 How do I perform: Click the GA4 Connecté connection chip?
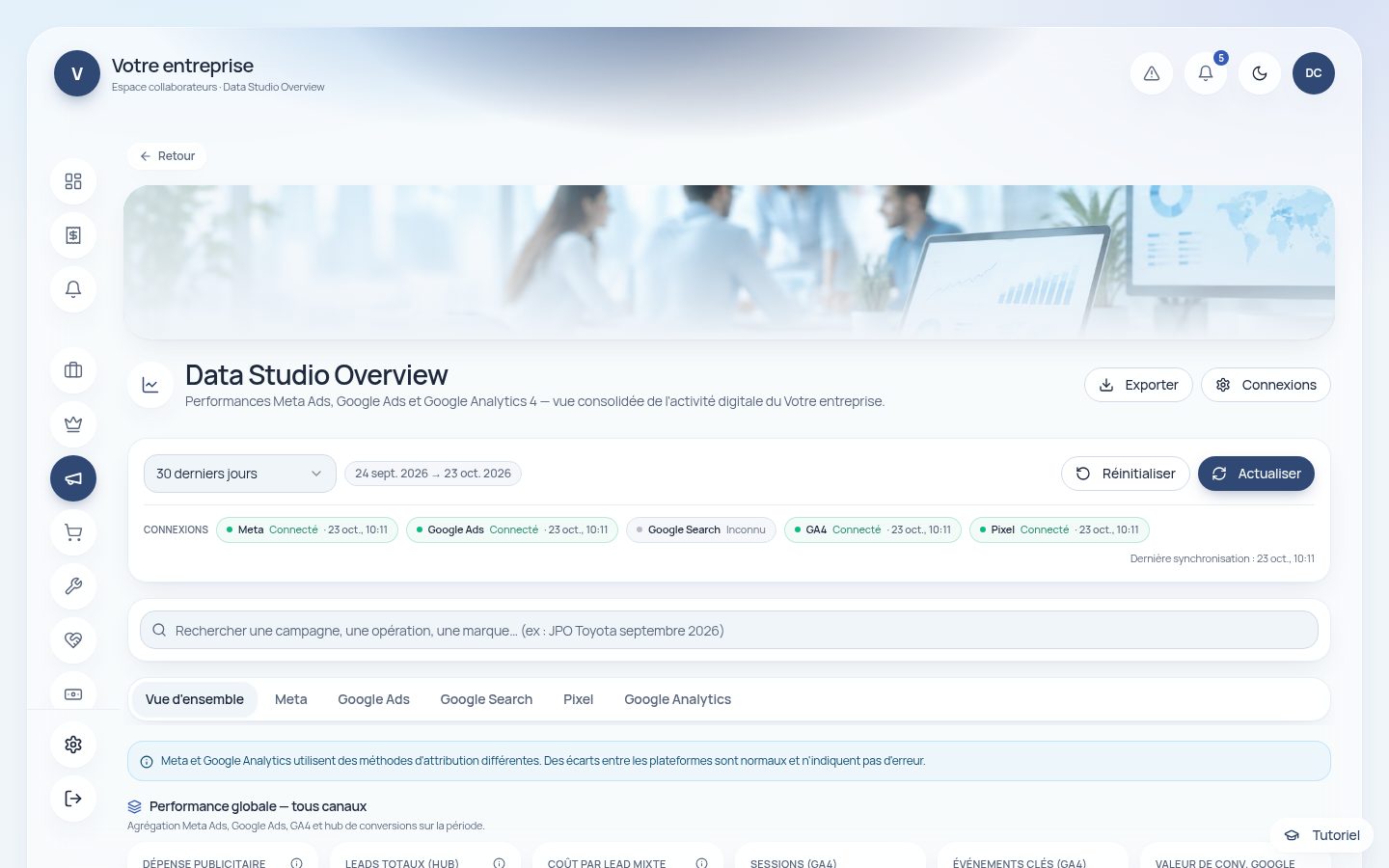[873, 529]
